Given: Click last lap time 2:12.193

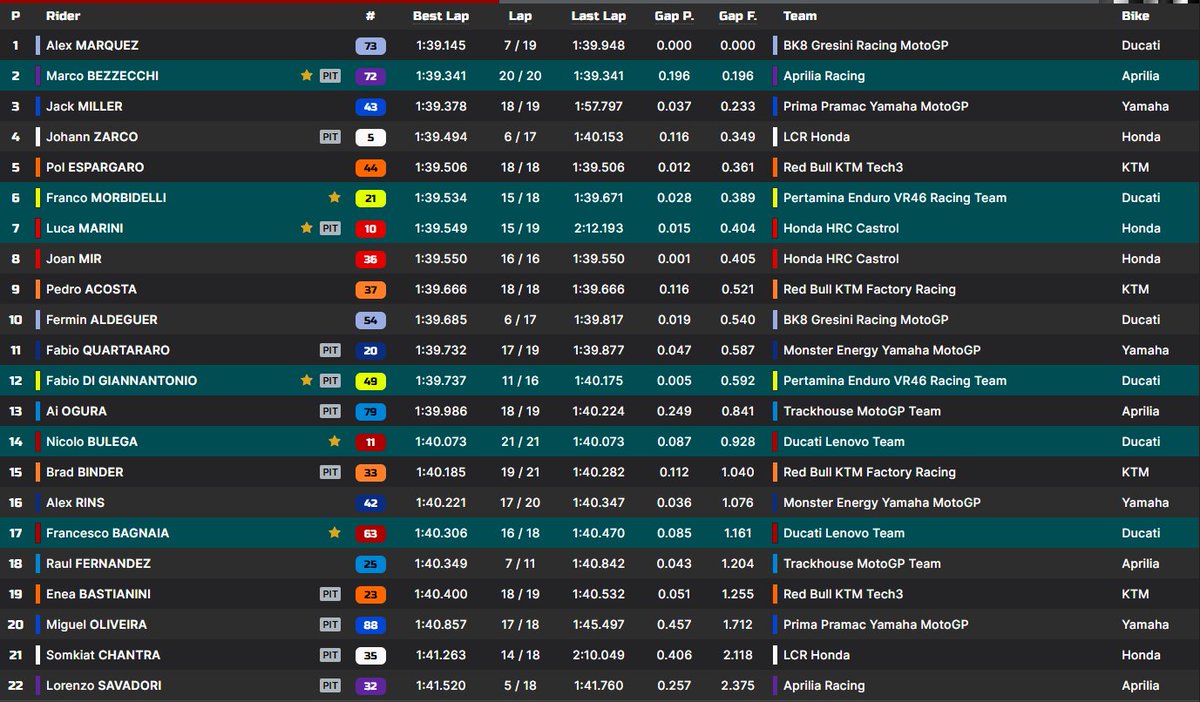Looking at the screenshot, I should coord(598,228).
